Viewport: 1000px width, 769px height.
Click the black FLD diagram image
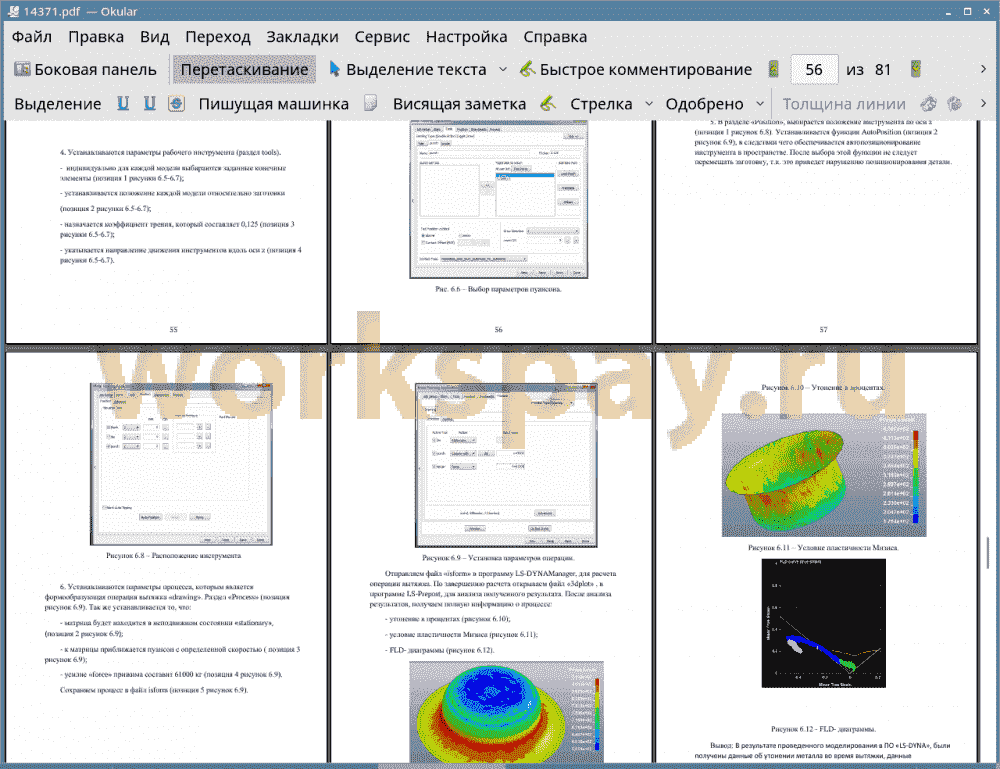coord(823,624)
